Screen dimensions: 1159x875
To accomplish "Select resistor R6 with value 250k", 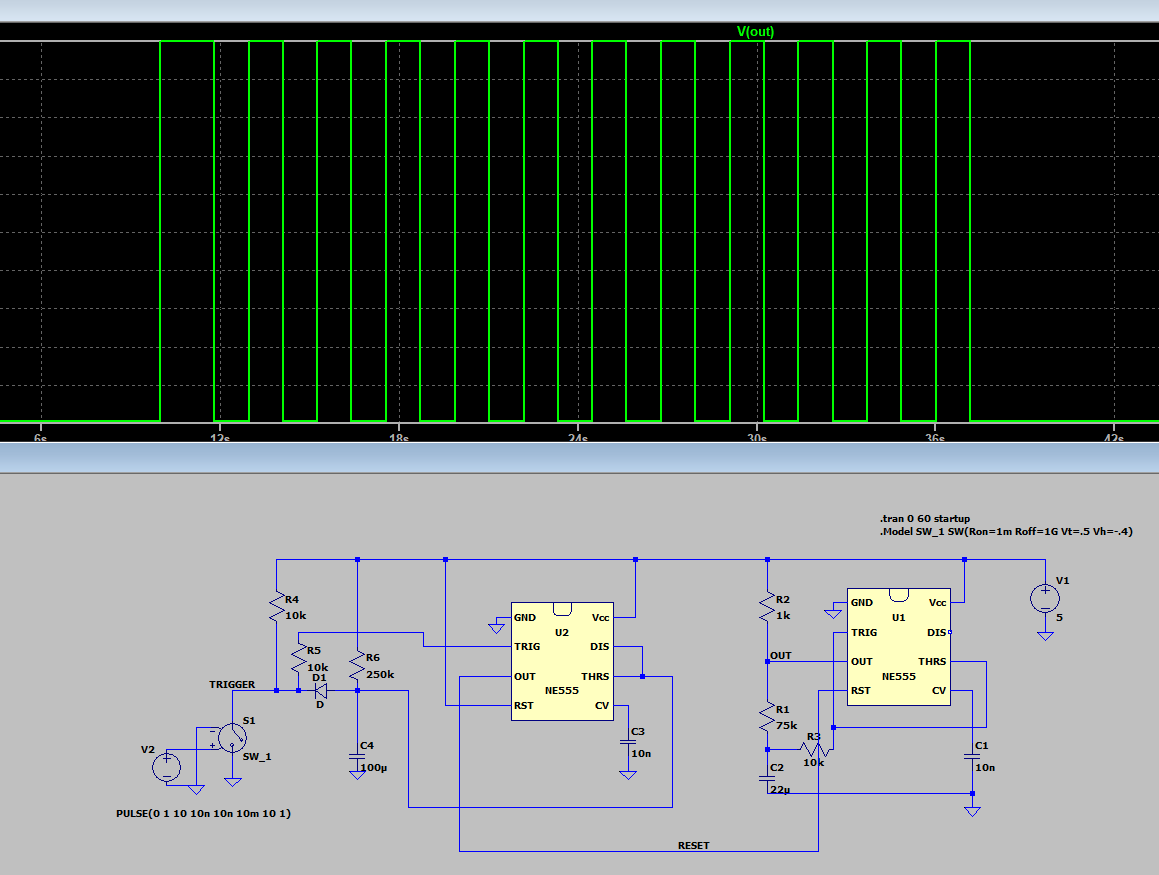I will (358, 663).
